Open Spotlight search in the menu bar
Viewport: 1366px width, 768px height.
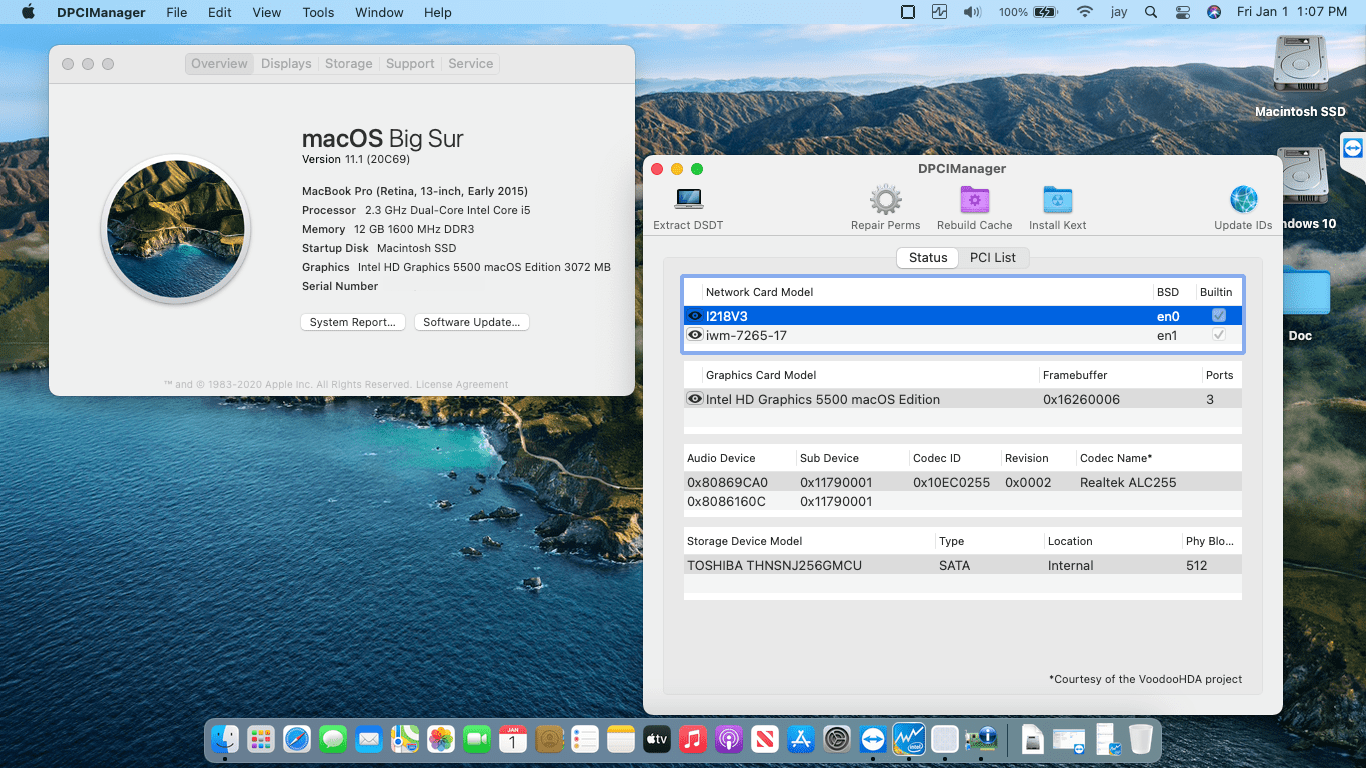pos(1151,12)
